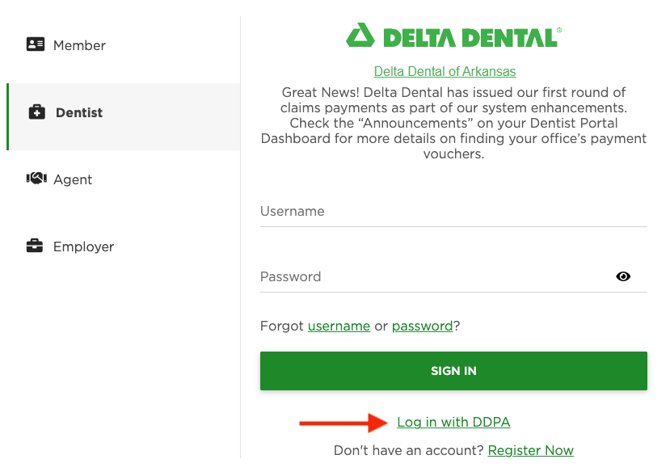The image size is (670, 476).
Task: Follow the forgot username link
Action: click(x=339, y=326)
